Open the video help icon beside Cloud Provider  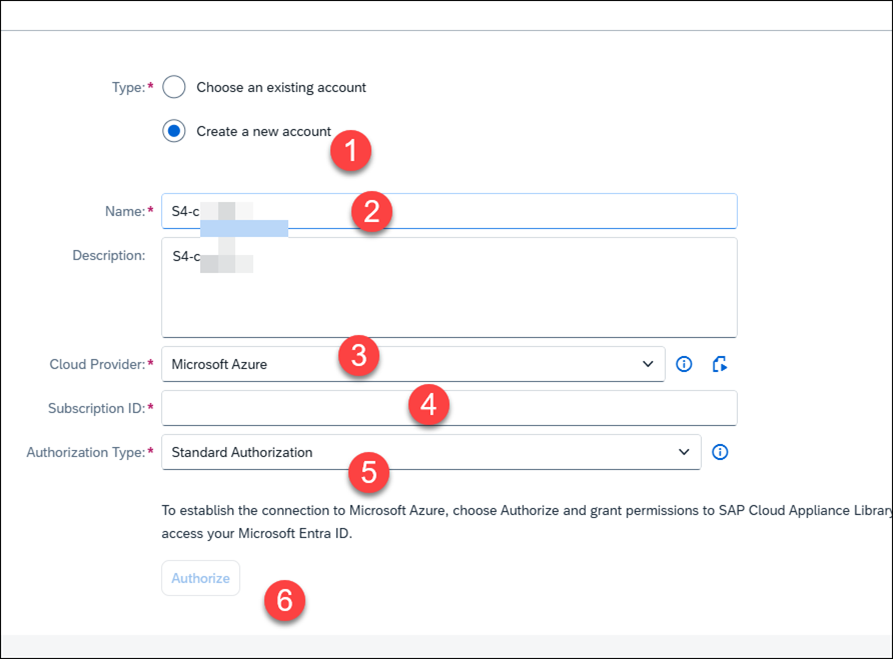[x=719, y=364]
